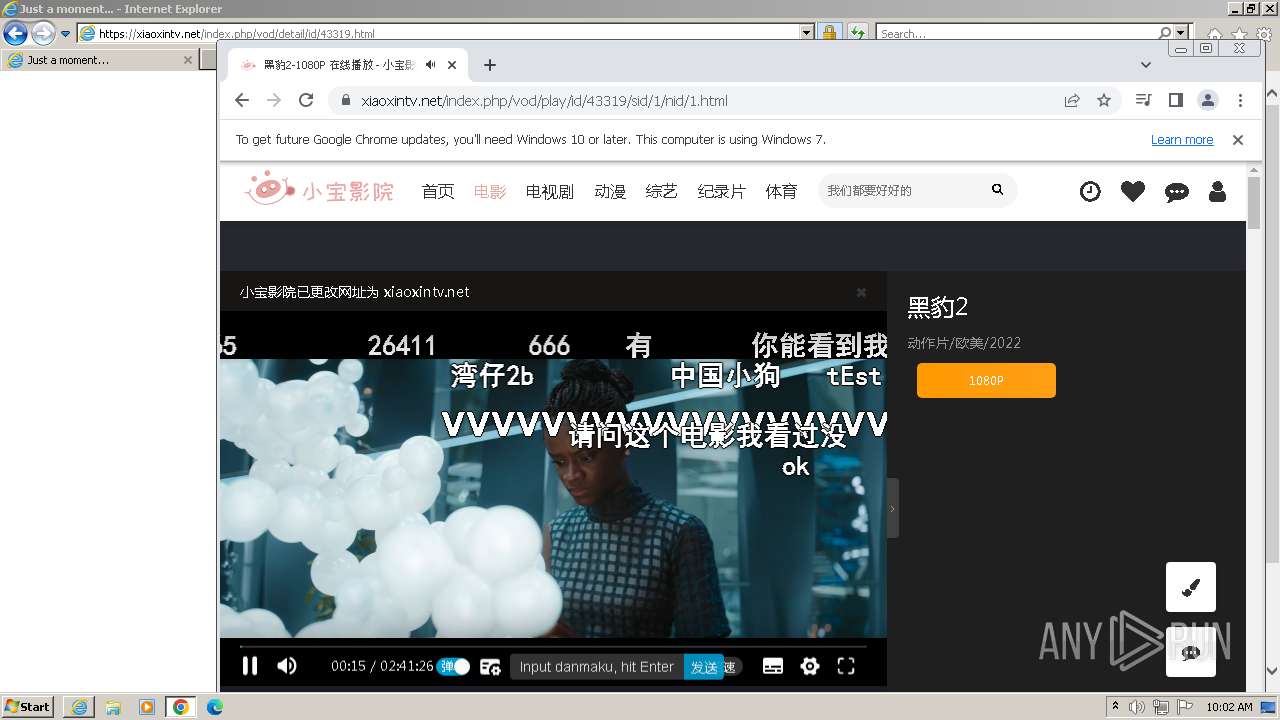Submit the site search magnifier icon
Screen dimensions: 1280x720
[997, 189]
